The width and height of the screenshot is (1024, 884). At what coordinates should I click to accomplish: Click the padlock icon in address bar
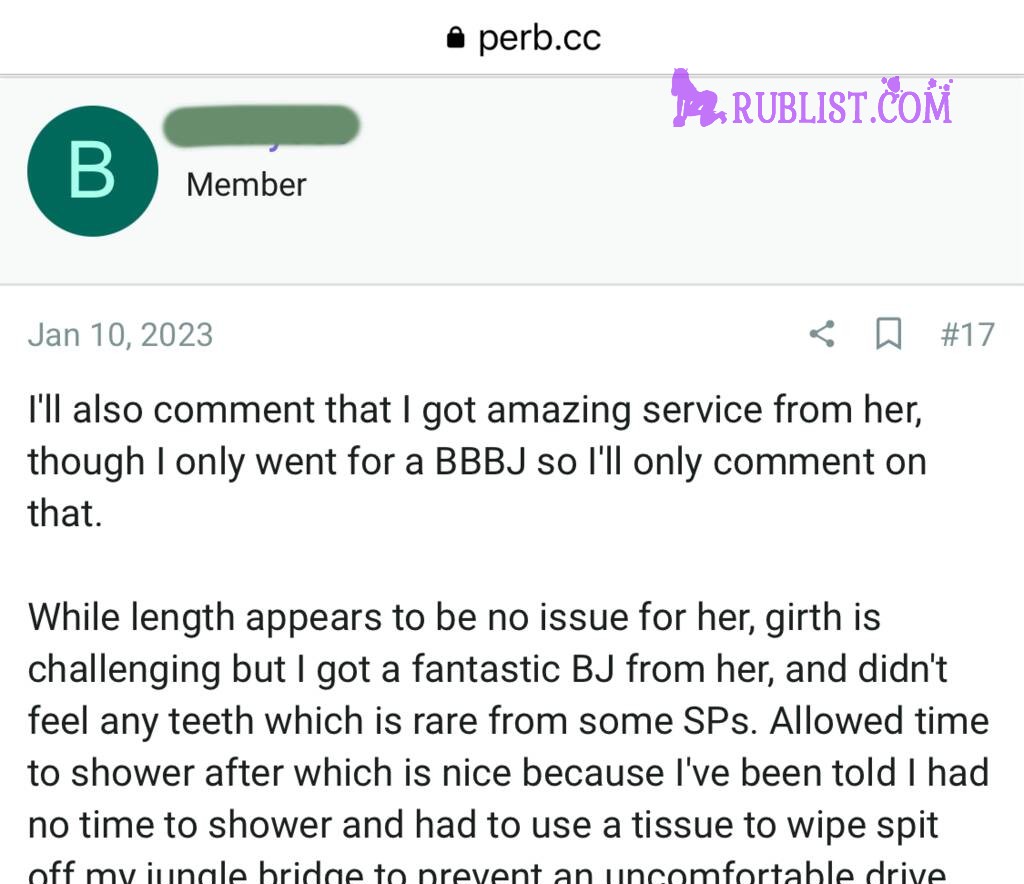click(x=456, y=38)
